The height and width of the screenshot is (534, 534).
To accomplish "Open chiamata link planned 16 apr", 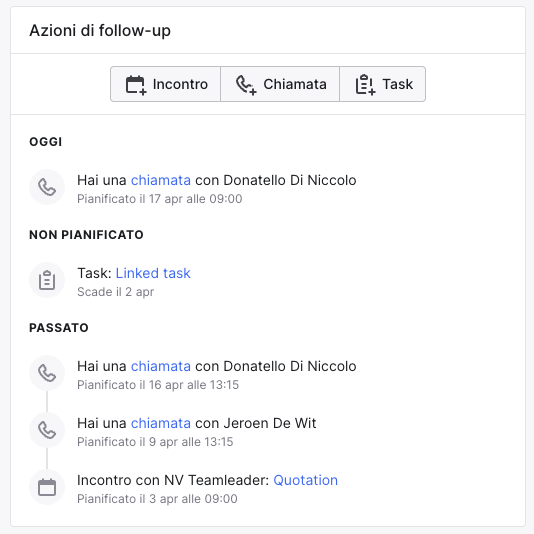I will coord(160,366).
